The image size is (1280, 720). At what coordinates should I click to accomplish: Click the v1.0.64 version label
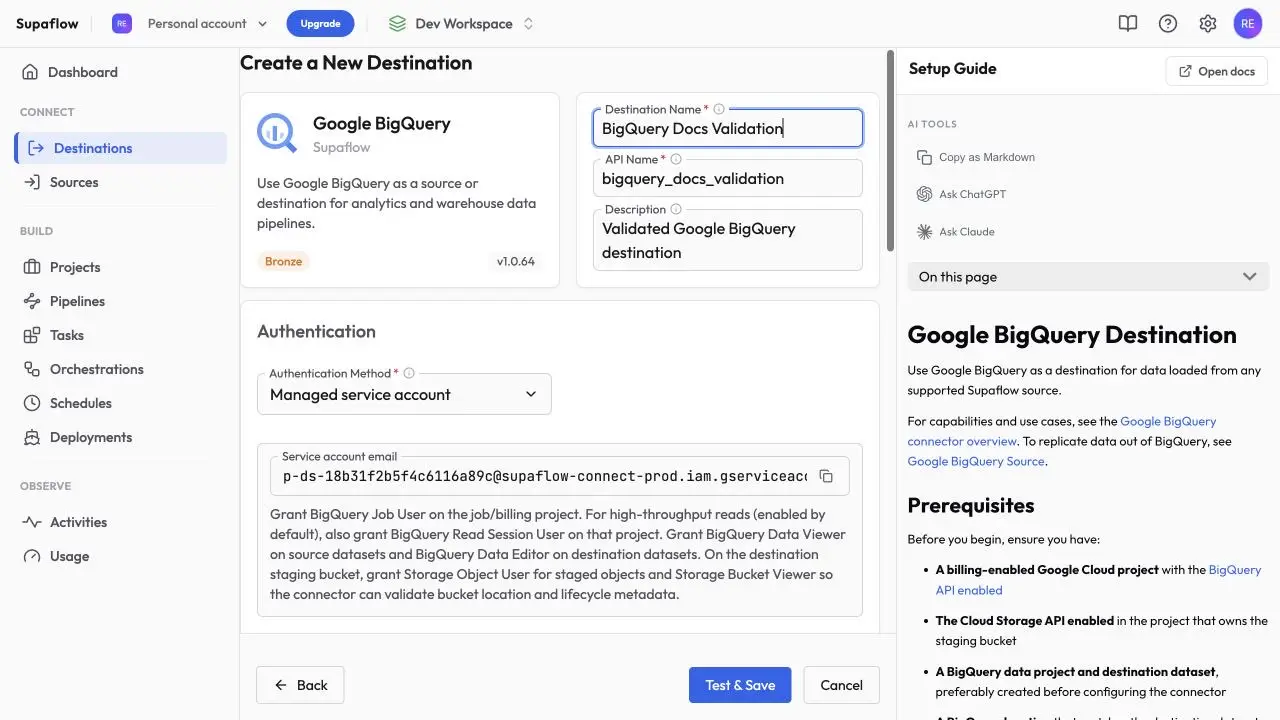[x=516, y=261]
